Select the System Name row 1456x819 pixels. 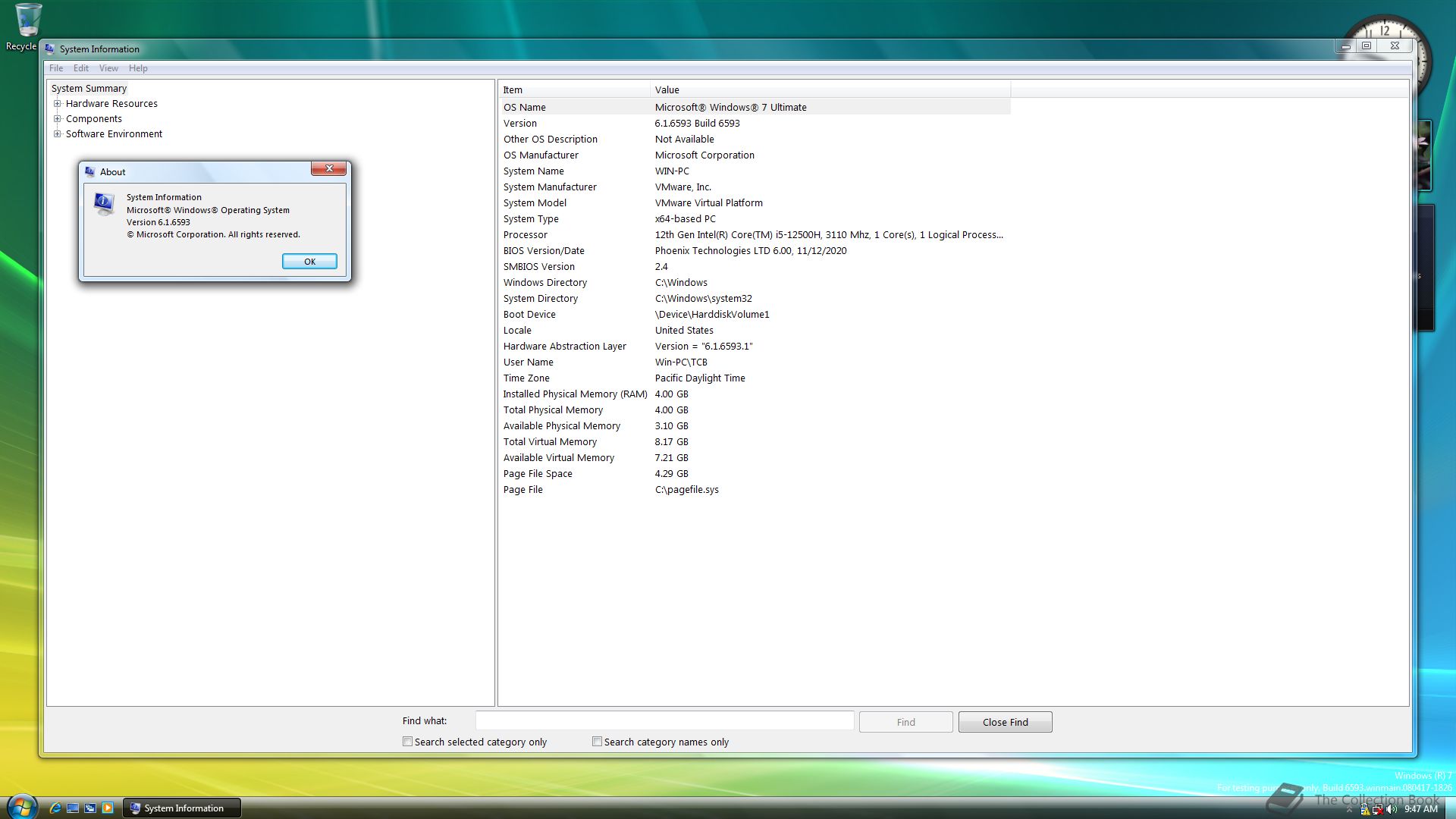click(755, 171)
